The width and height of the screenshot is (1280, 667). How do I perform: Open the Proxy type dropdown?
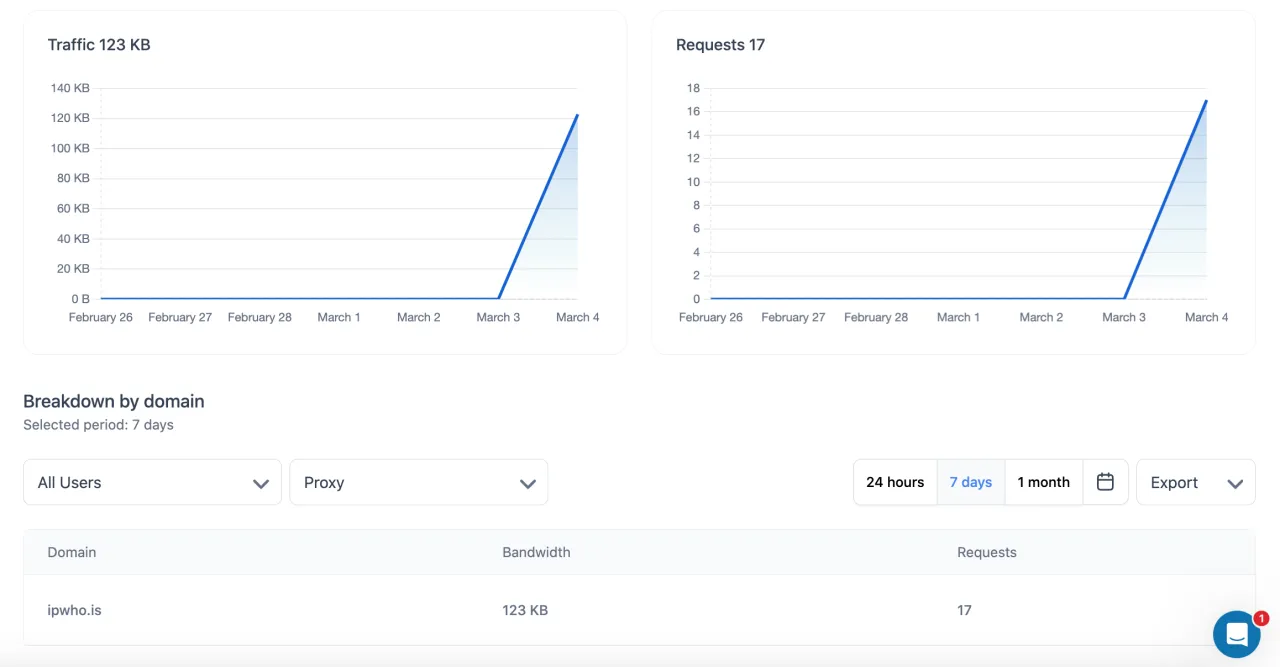[x=418, y=482]
